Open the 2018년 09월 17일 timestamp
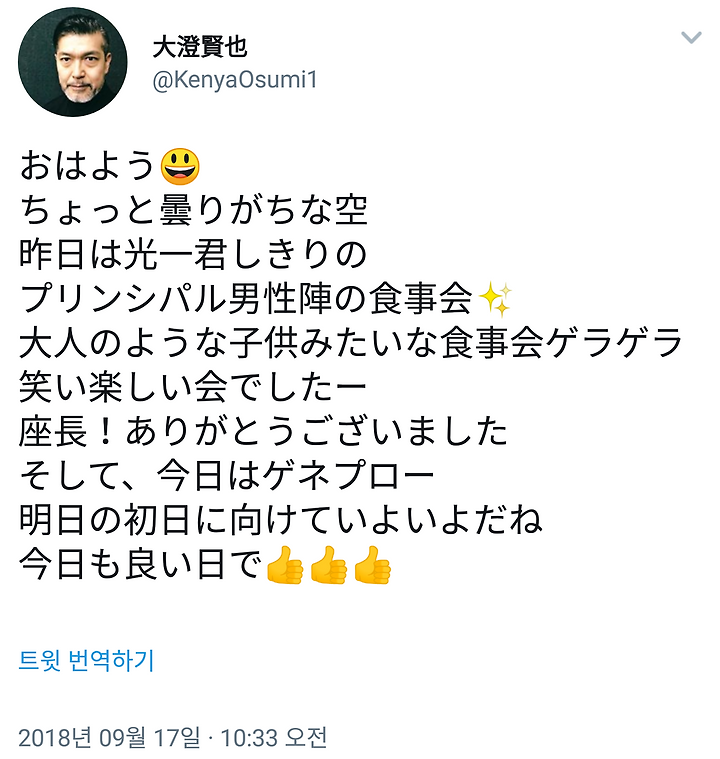This screenshot has height=759, width=720. [x=172, y=738]
